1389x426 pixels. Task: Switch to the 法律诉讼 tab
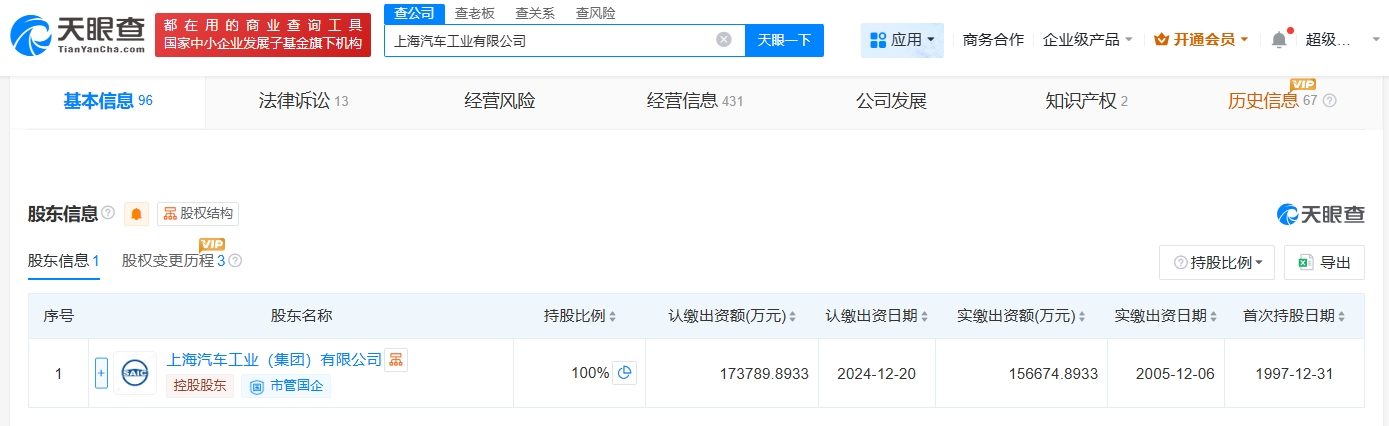point(303,101)
